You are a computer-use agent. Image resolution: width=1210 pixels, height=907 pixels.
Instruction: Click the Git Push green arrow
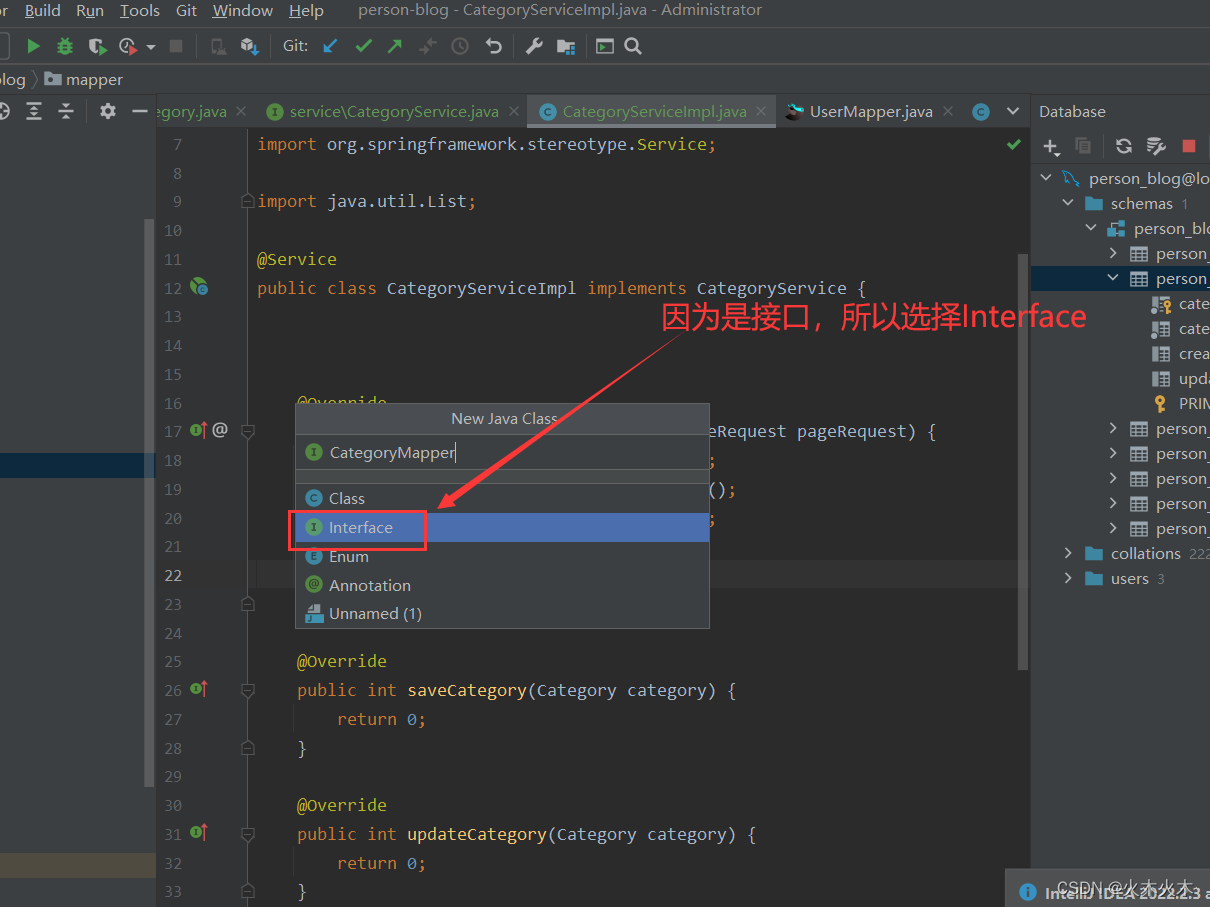395,46
